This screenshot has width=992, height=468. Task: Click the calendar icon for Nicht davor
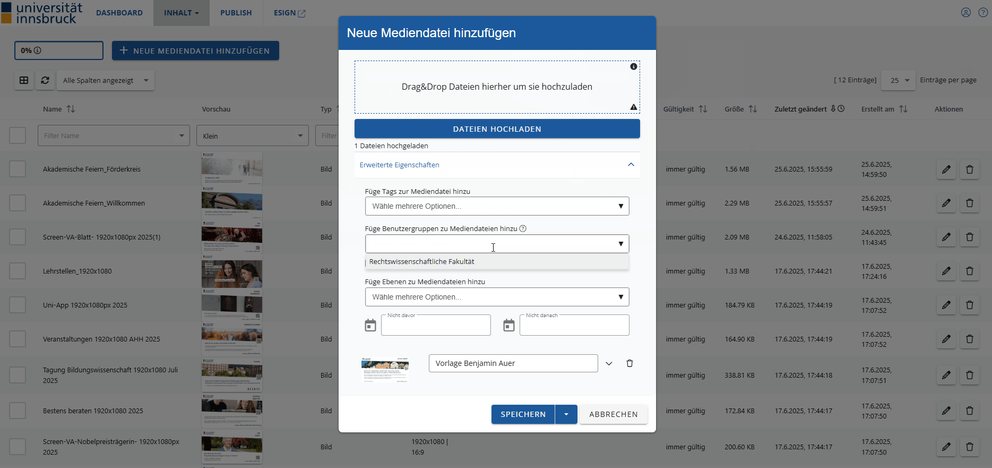(x=370, y=325)
